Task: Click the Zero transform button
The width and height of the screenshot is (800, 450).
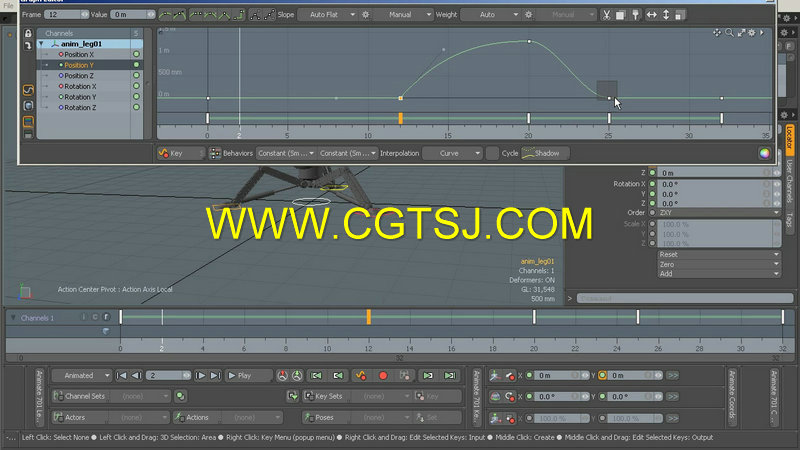Action: point(719,264)
